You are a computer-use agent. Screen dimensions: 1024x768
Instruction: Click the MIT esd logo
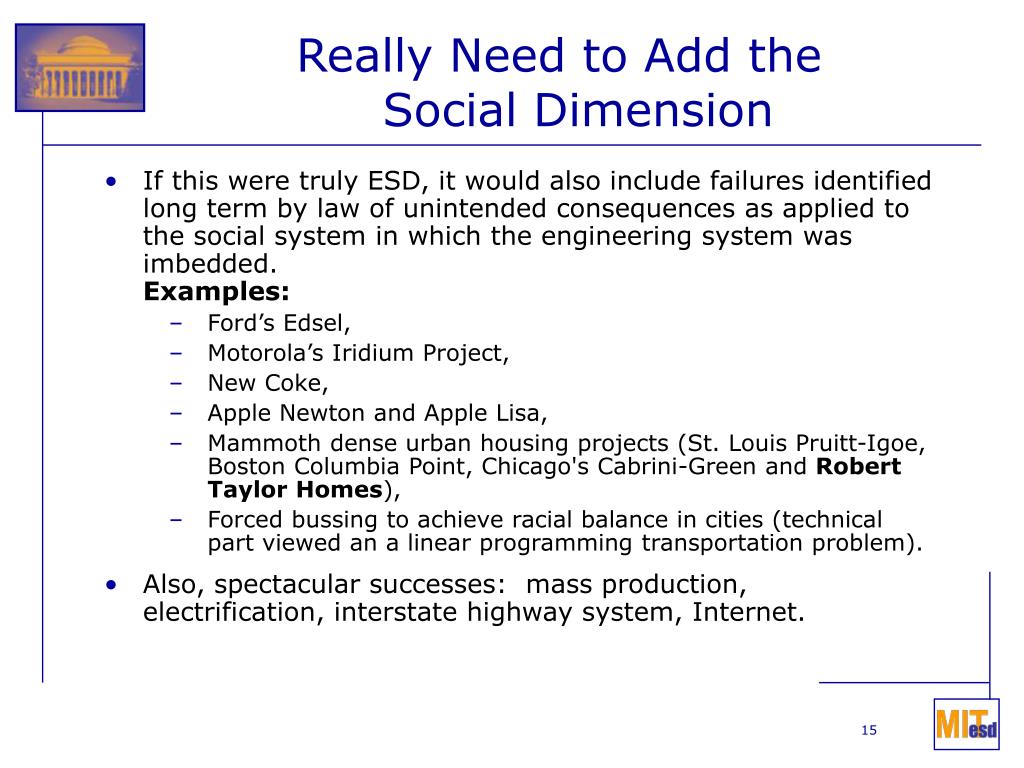click(967, 724)
